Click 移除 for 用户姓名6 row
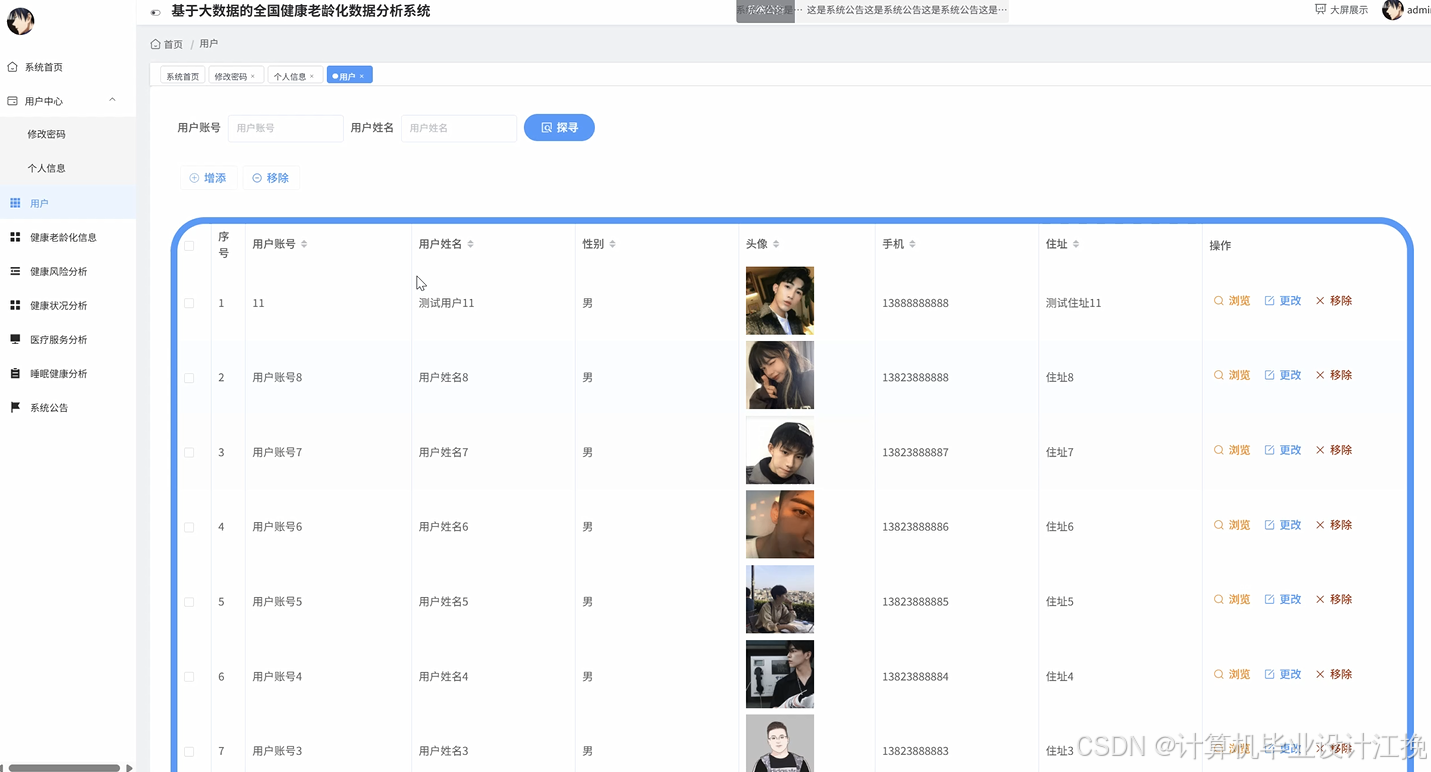Image resolution: width=1431 pixels, height=772 pixels. point(1334,525)
